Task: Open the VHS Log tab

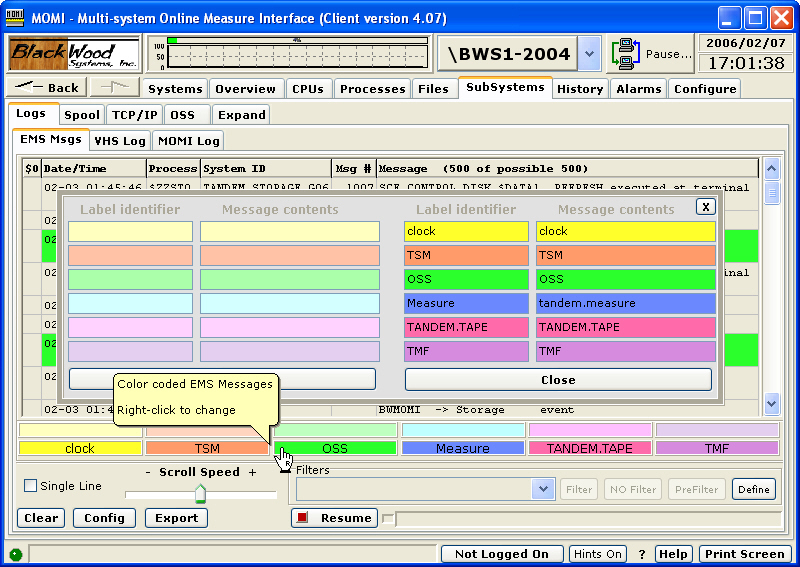Action: [x=120, y=141]
